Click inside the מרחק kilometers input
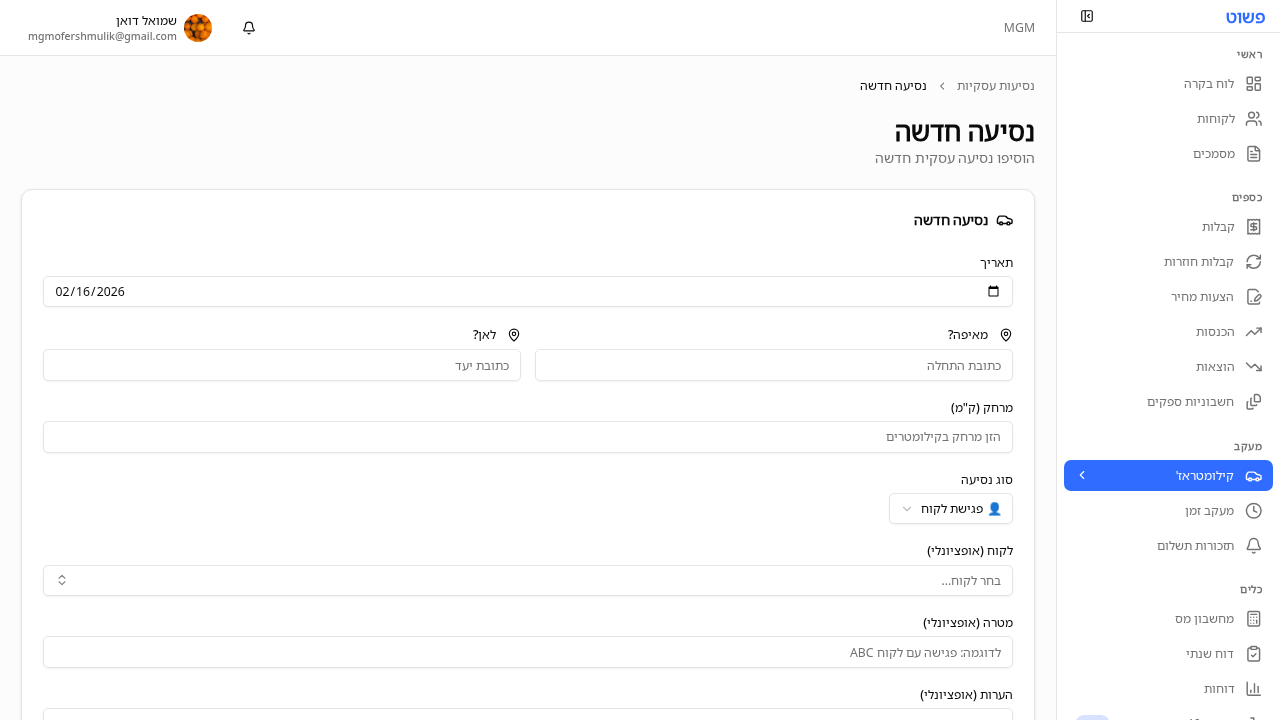The width and height of the screenshot is (1280, 720). tap(528, 437)
